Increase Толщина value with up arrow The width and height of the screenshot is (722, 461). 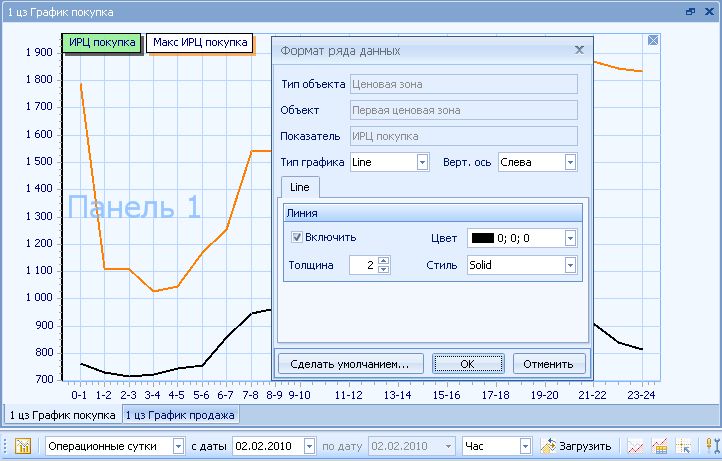[x=384, y=261]
